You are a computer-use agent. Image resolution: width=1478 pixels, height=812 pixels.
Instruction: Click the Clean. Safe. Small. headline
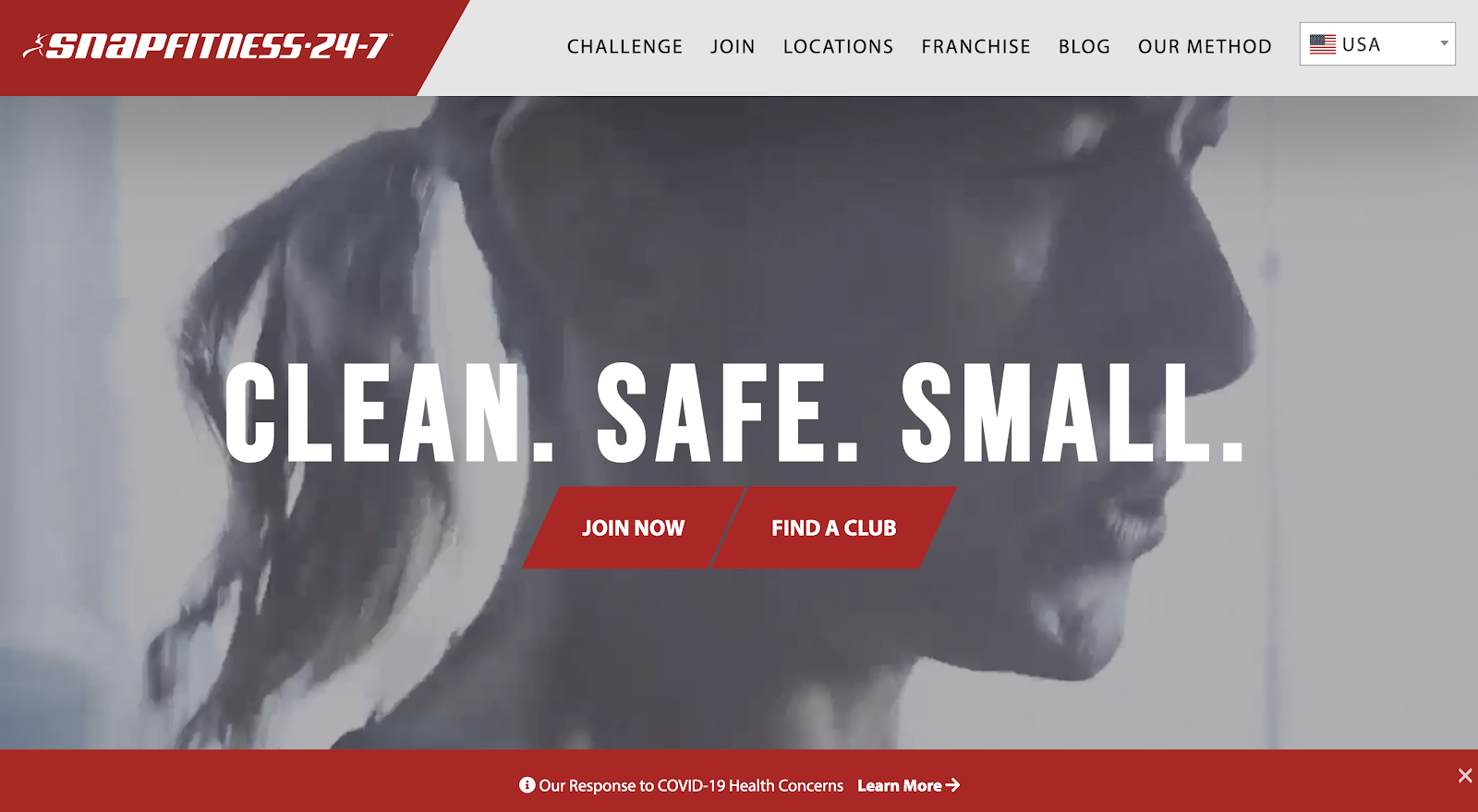pos(734,412)
